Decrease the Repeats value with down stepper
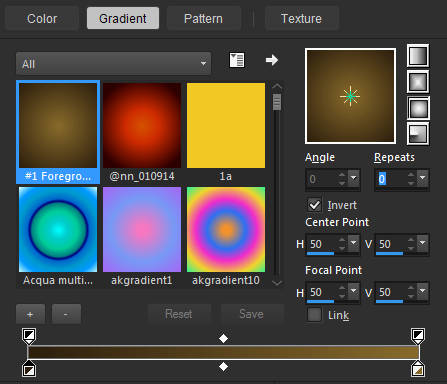 (x=411, y=183)
